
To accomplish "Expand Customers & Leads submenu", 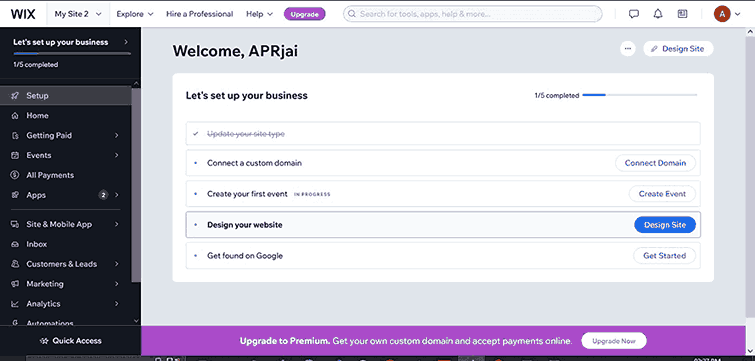I will click(117, 264).
